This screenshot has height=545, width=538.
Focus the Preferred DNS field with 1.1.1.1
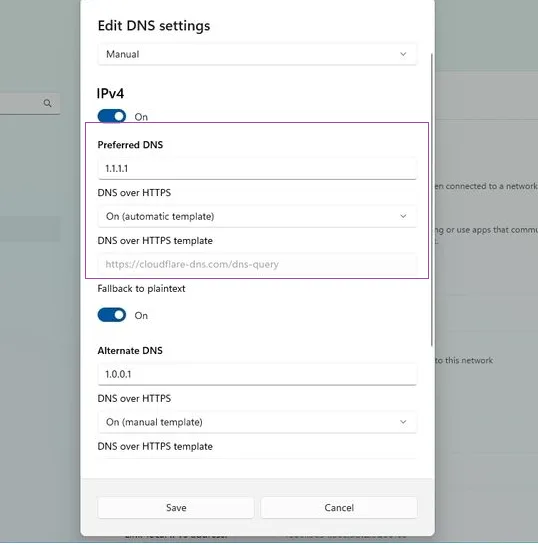[x=257, y=169]
